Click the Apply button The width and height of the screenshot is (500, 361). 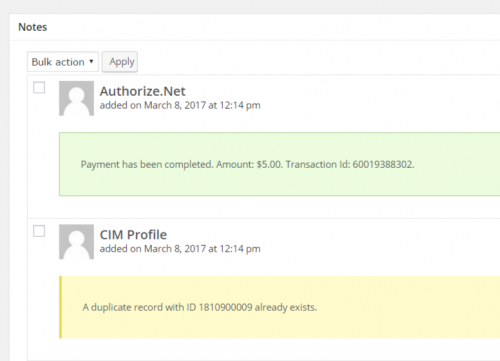click(x=120, y=62)
